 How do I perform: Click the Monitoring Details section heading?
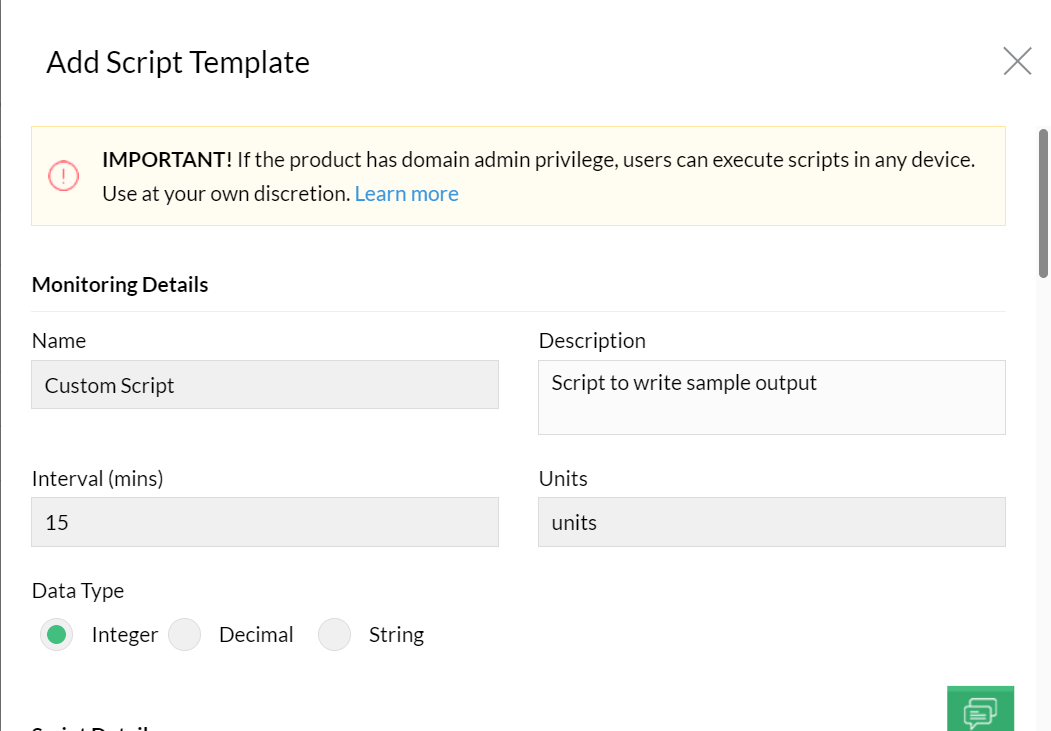point(120,285)
